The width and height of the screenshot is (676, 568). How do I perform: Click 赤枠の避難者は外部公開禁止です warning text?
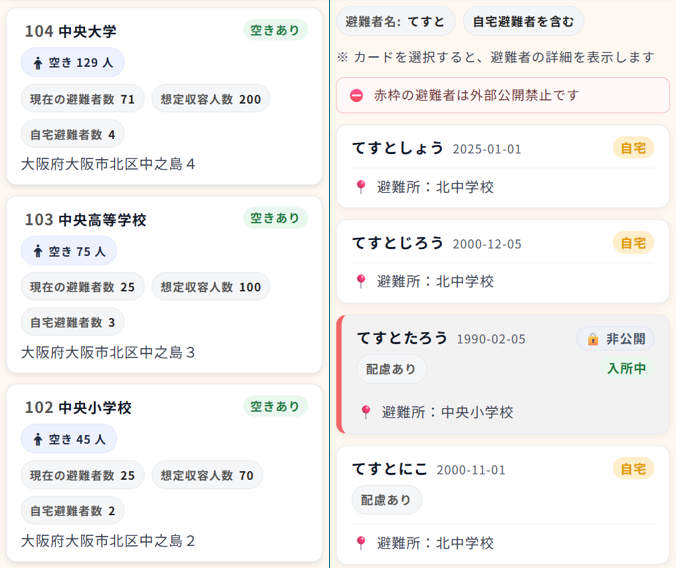pos(476,95)
